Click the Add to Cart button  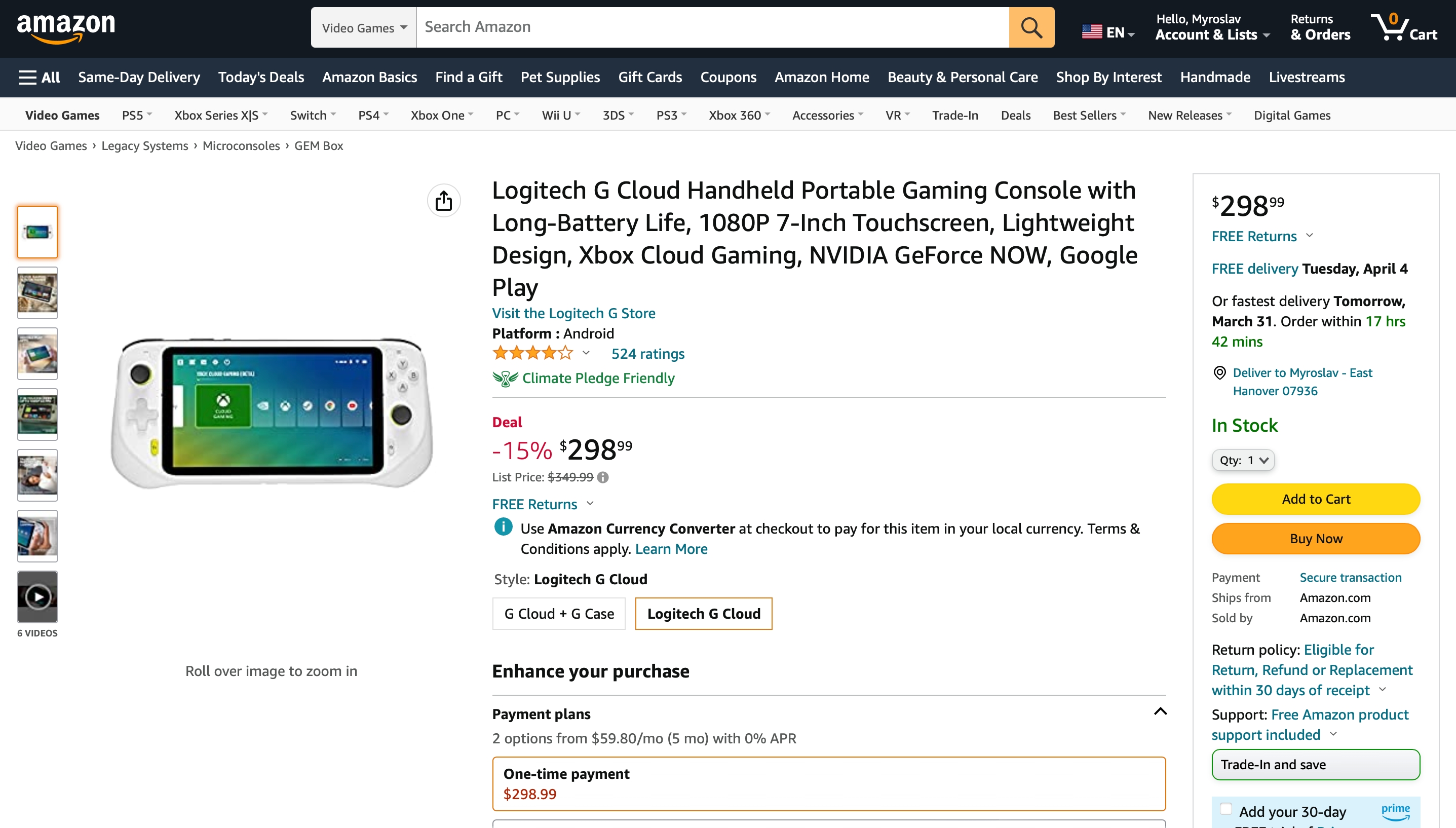pyautogui.click(x=1315, y=499)
